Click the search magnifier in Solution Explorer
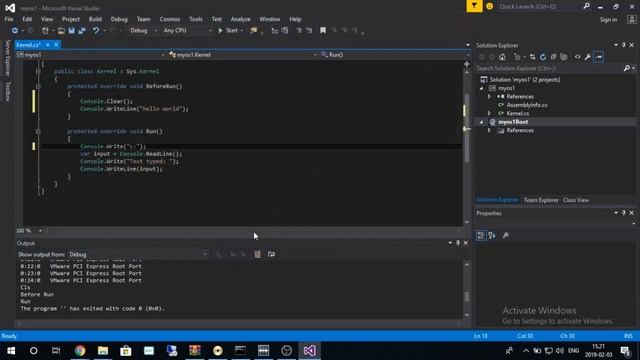Screen dimensions: 640x360 point(627,68)
